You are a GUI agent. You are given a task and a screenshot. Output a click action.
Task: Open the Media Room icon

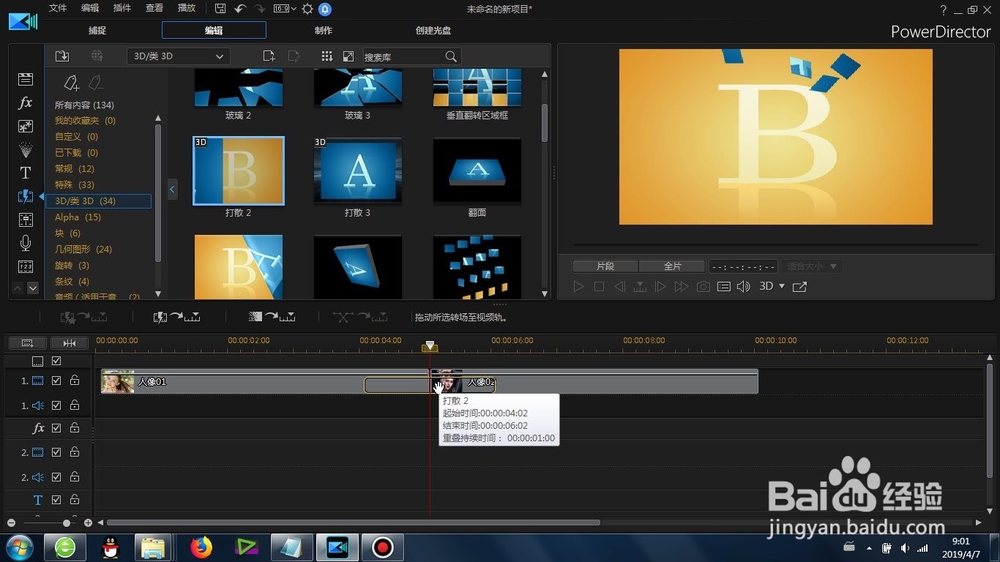[26, 79]
